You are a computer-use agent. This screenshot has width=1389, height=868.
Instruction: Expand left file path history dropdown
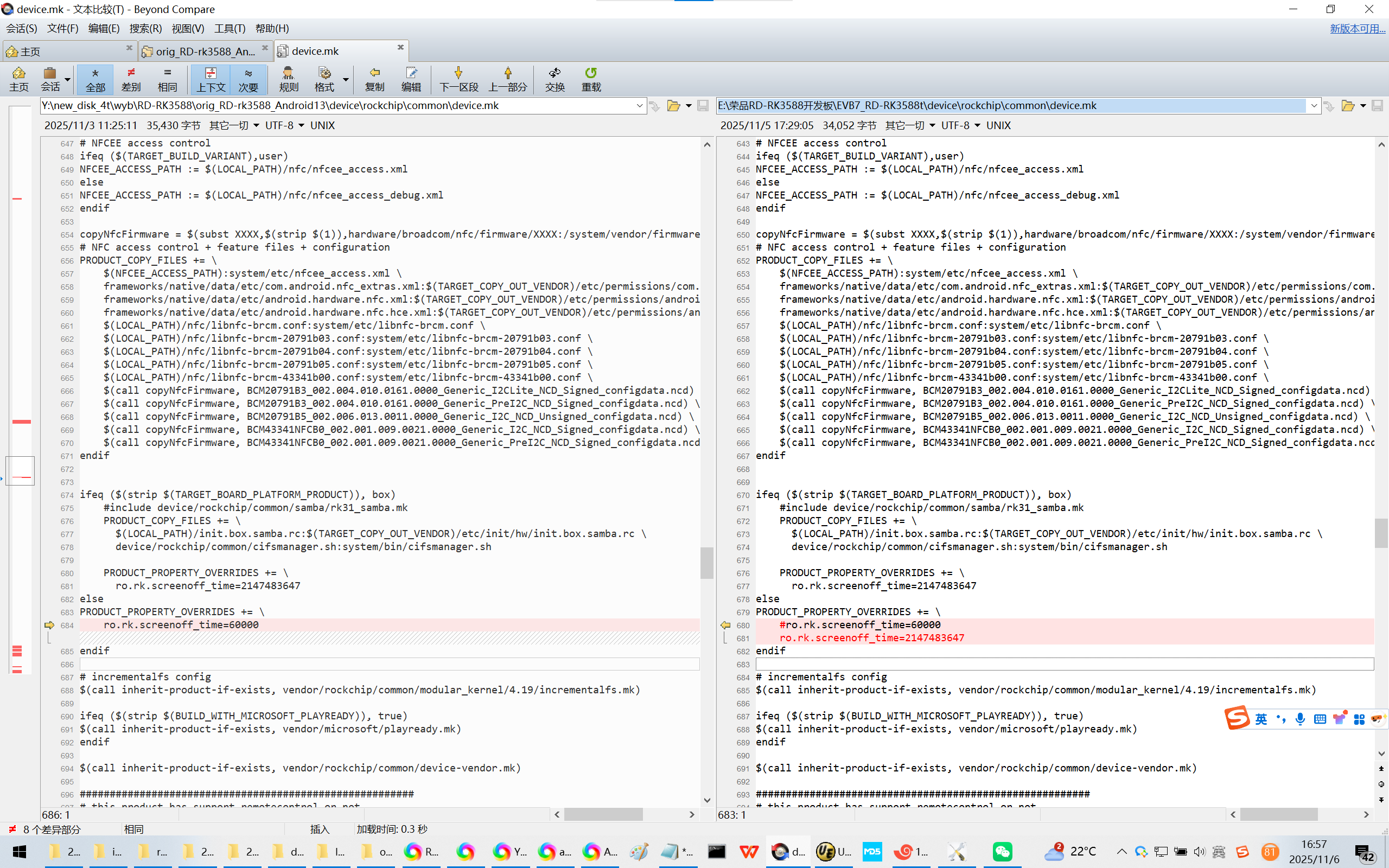click(x=639, y=106)
